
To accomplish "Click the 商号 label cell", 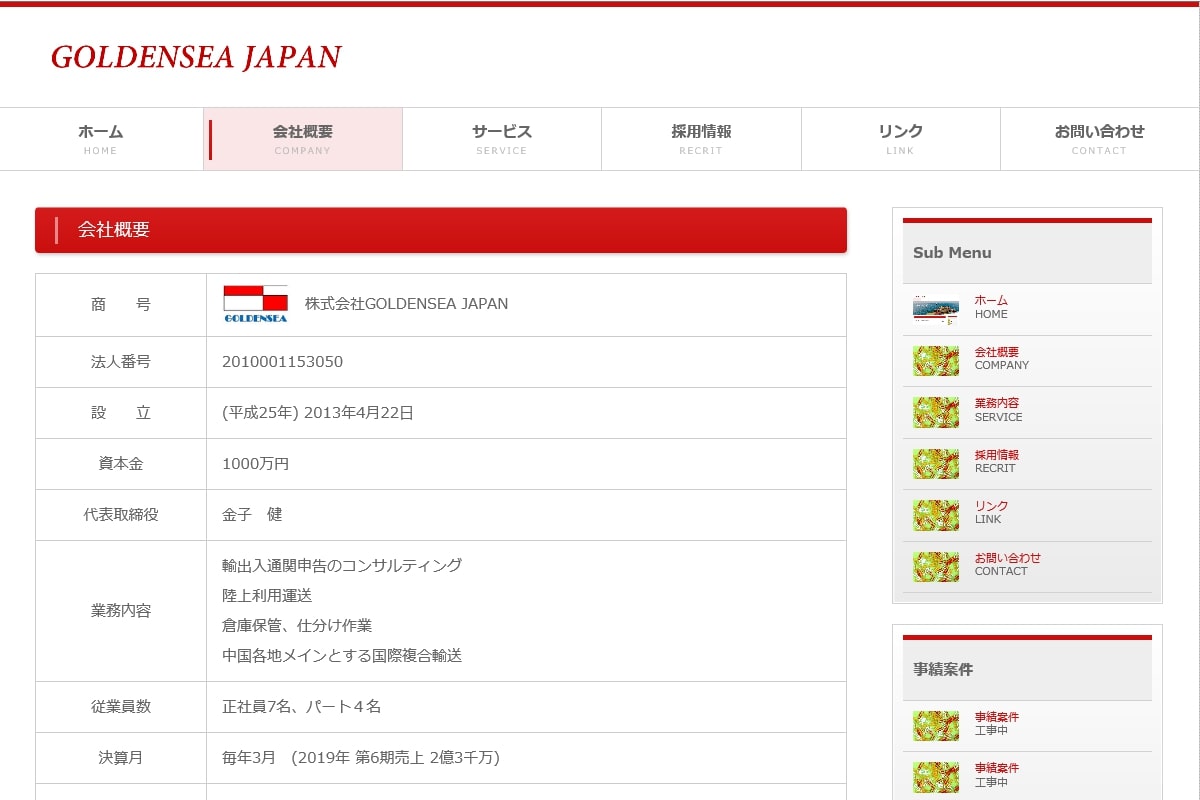I will pyautogui.click(x=121, y=305).
